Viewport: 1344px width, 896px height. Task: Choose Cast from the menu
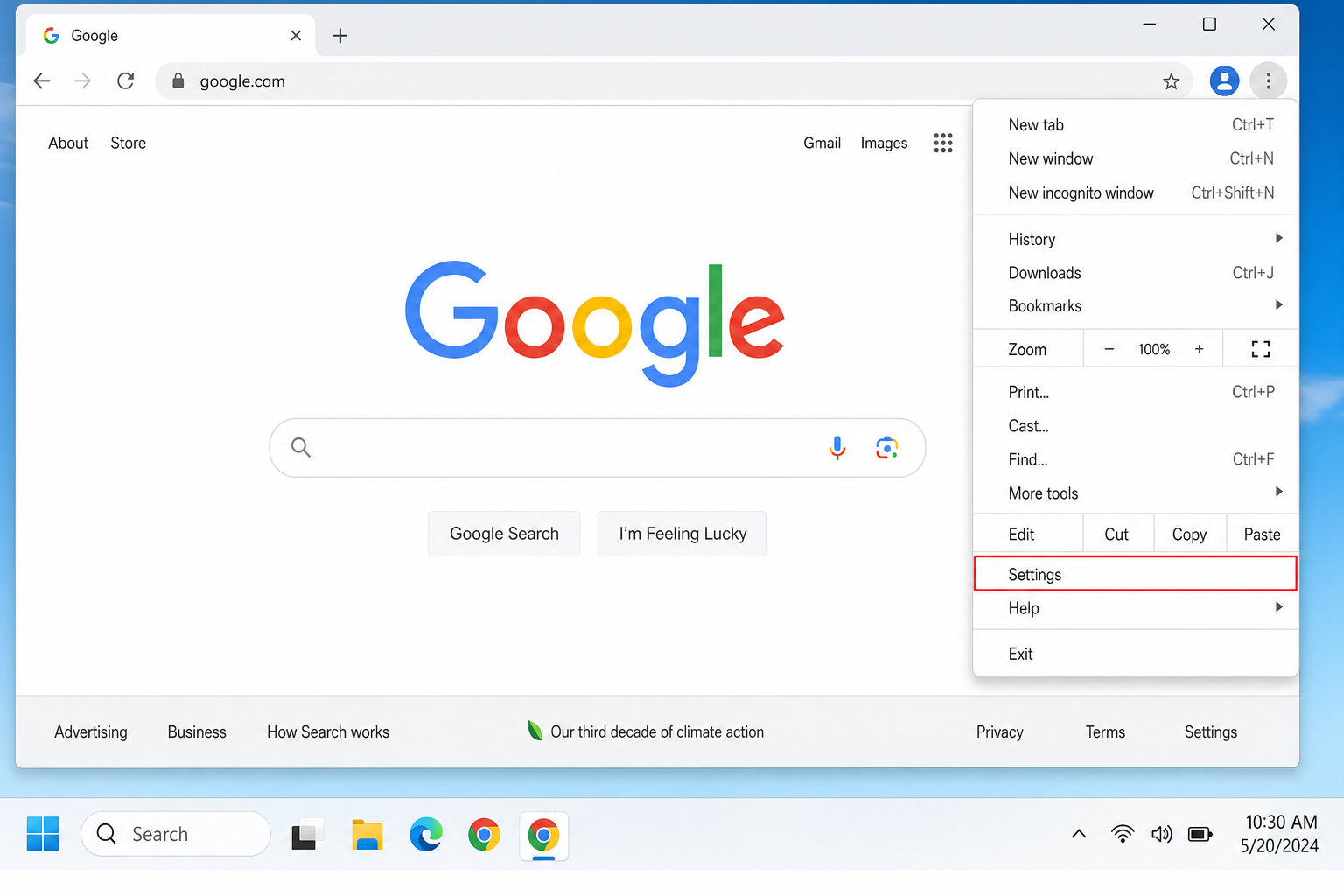pyautogui.click(x=1136, y=426)
